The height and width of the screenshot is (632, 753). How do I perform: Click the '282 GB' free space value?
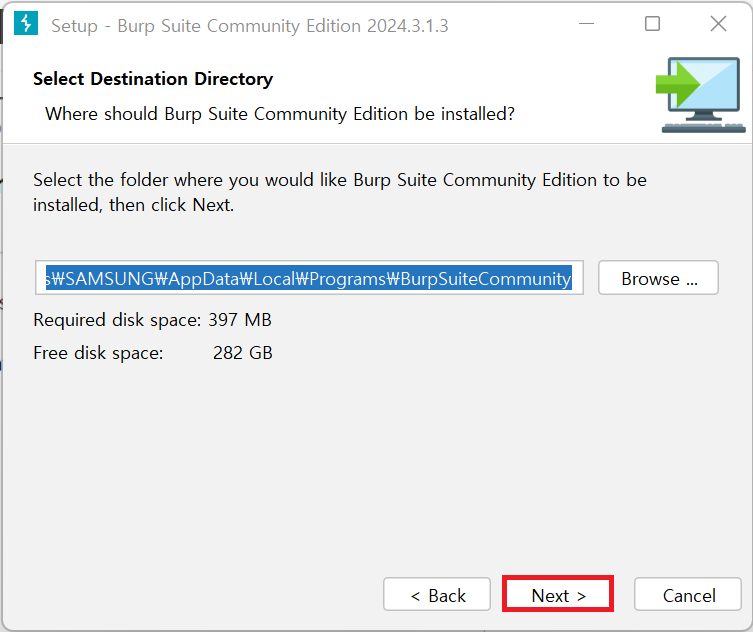pos(243,353)
